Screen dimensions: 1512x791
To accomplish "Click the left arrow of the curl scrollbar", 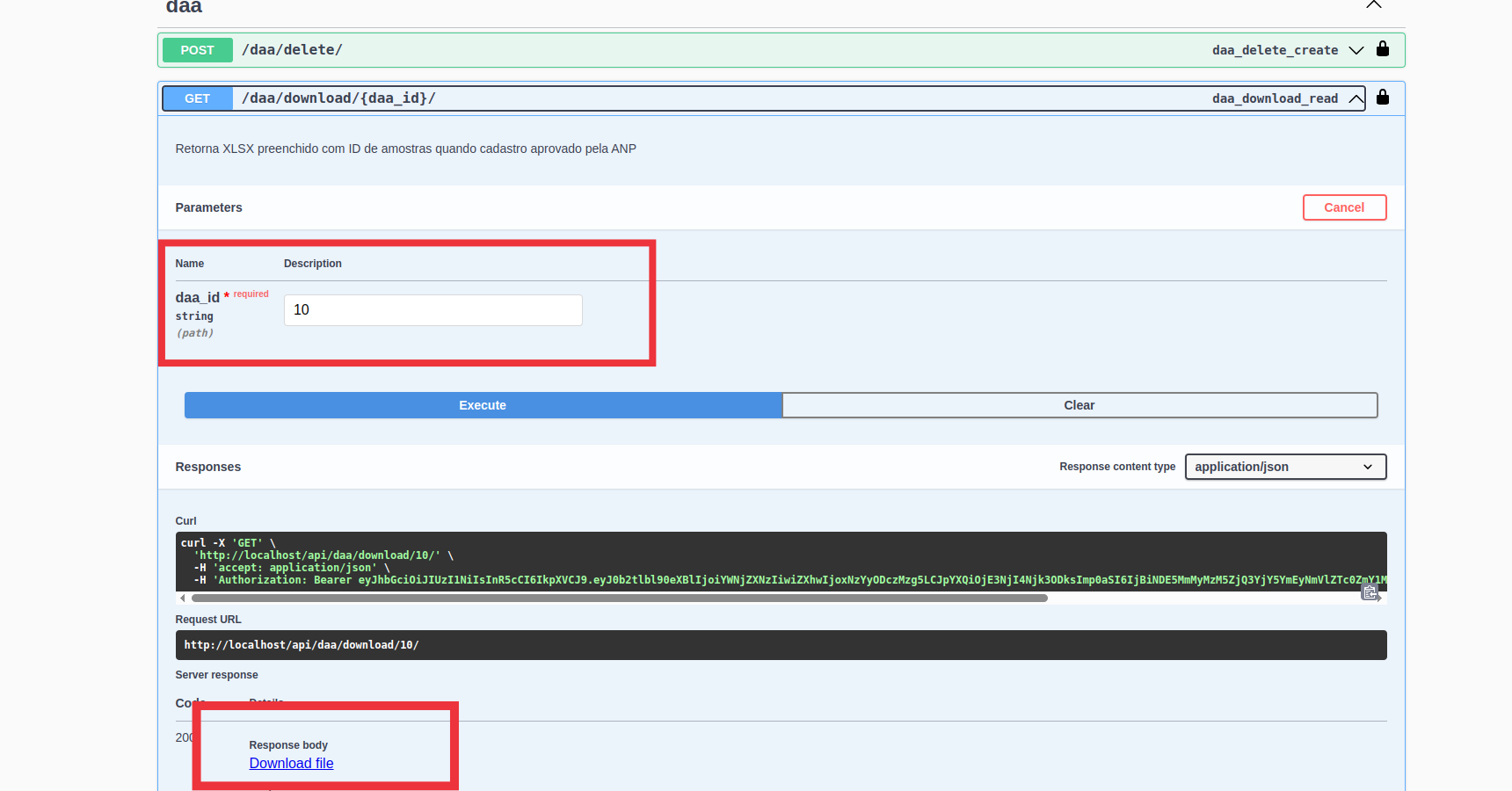I will [182, 599].
